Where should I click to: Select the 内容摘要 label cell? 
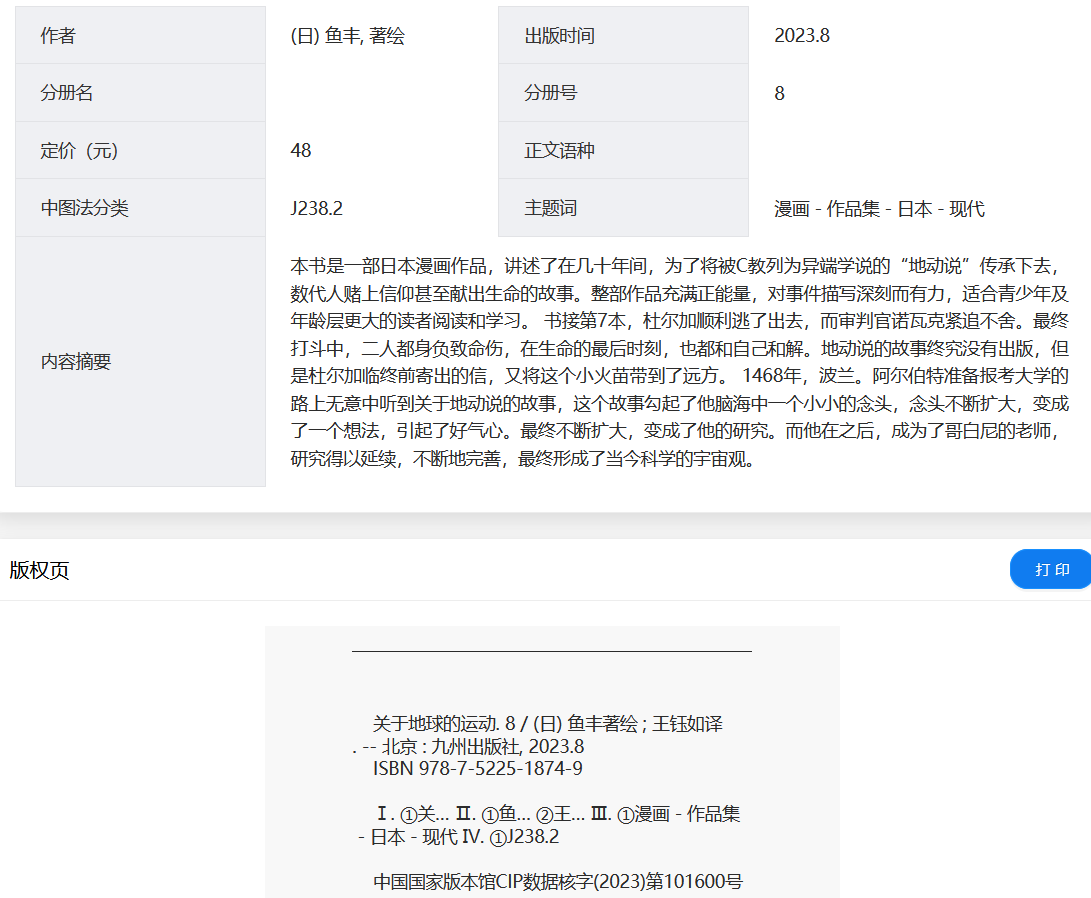coord(141,362)
